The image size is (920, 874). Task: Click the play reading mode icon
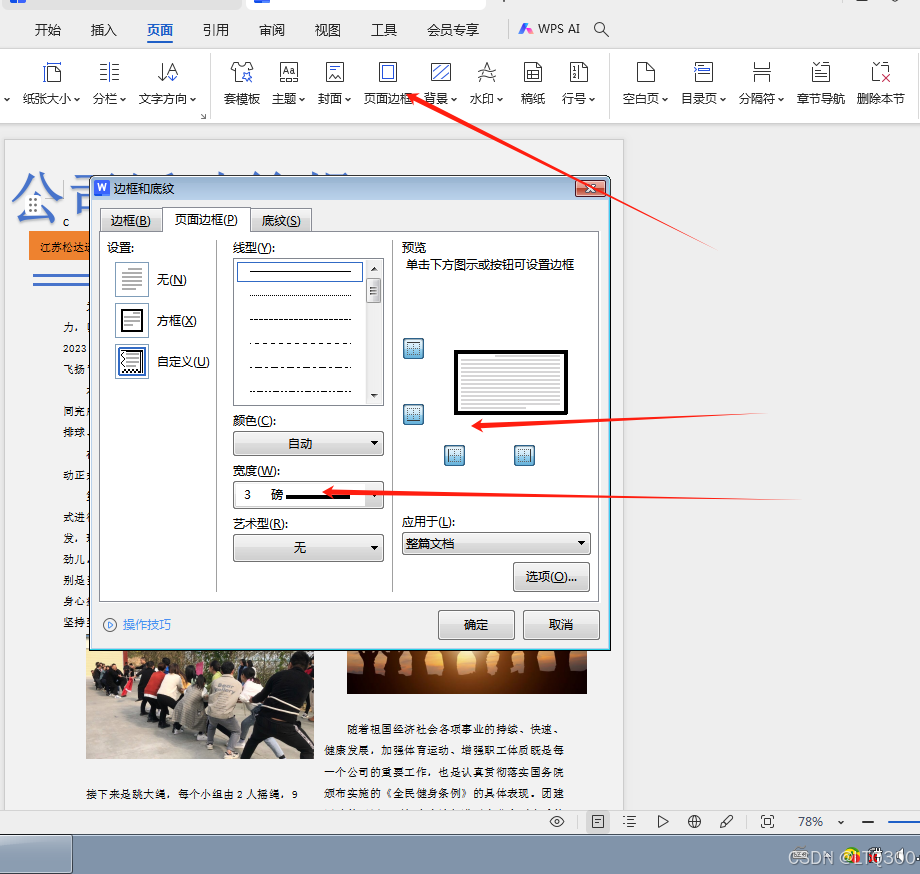point(662,822)
